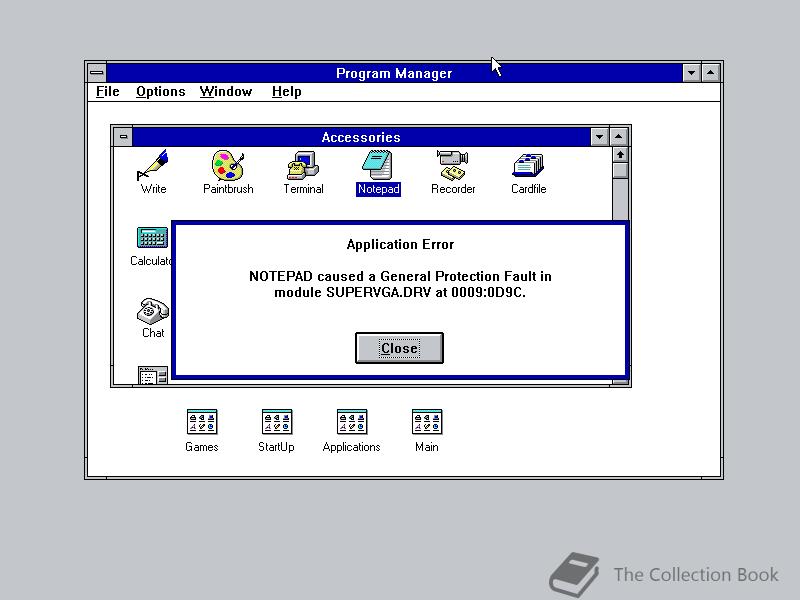
Task: Open Program Manager control menu box
Action: [96, 72]
